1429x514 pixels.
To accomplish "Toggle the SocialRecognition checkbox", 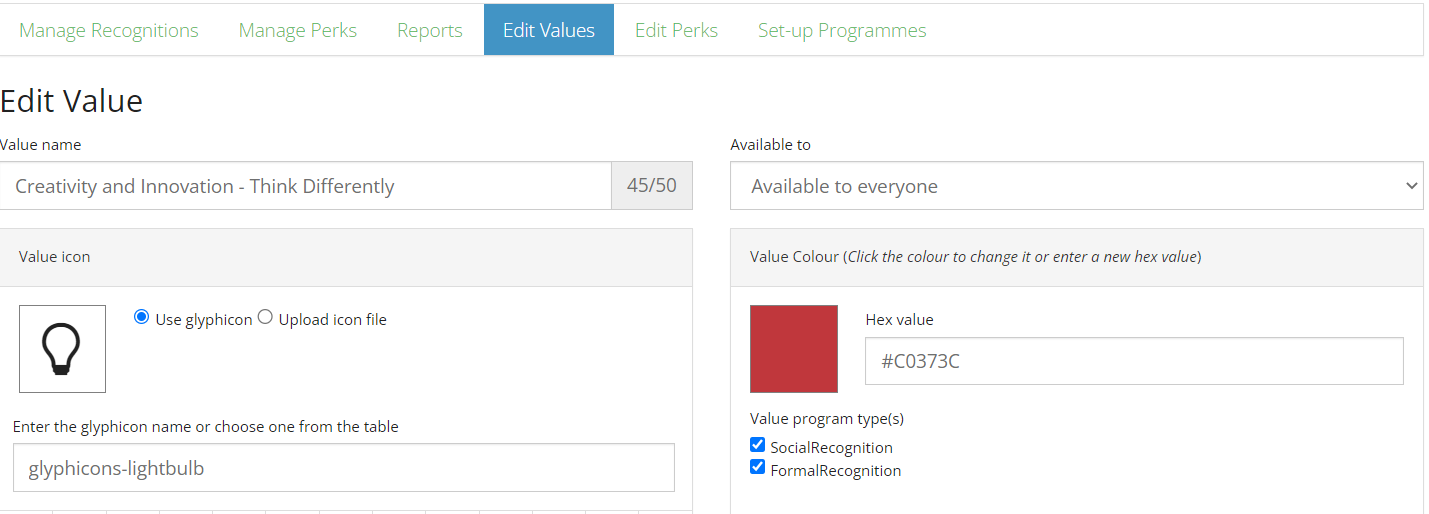I will tap(758, 445).
